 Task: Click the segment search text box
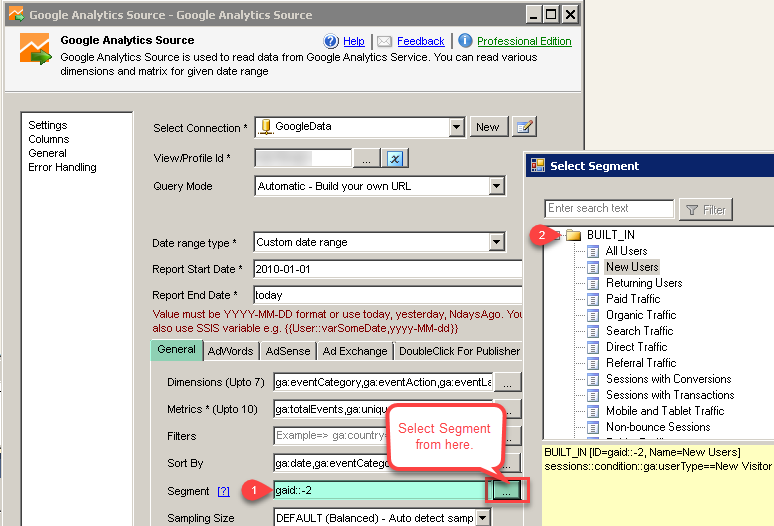(x=609, y=208)
